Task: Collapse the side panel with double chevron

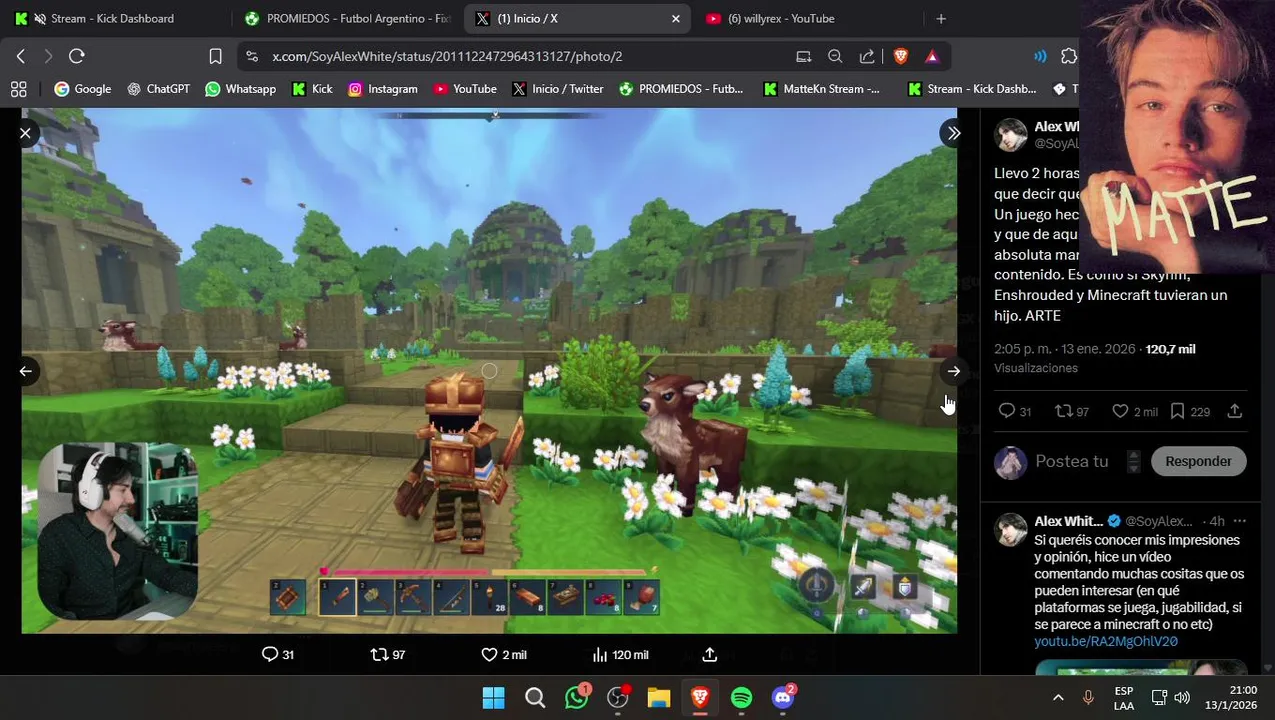Action: click(x=953, y=133)
